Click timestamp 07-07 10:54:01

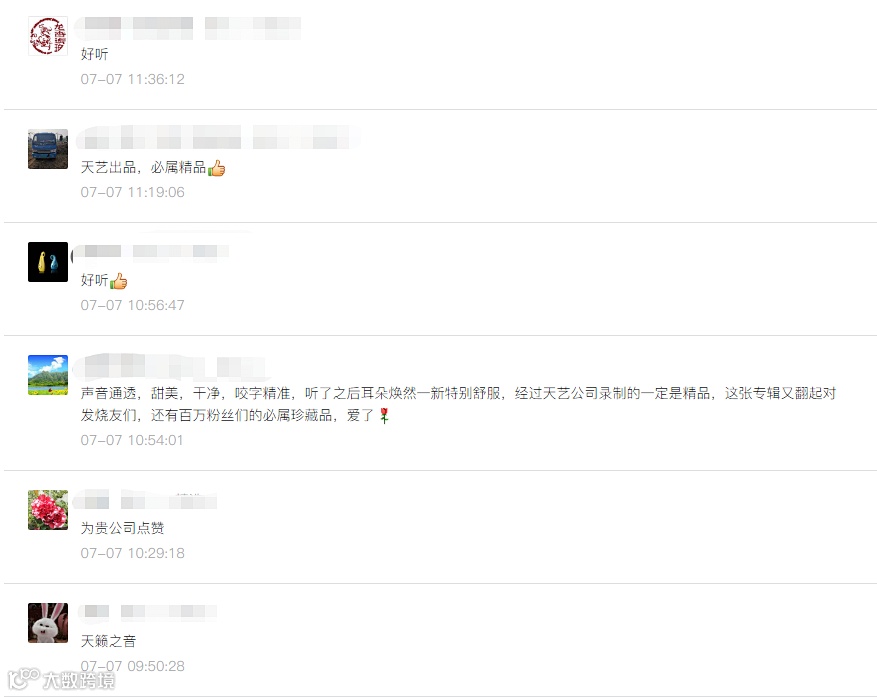(x=132, y=440)
